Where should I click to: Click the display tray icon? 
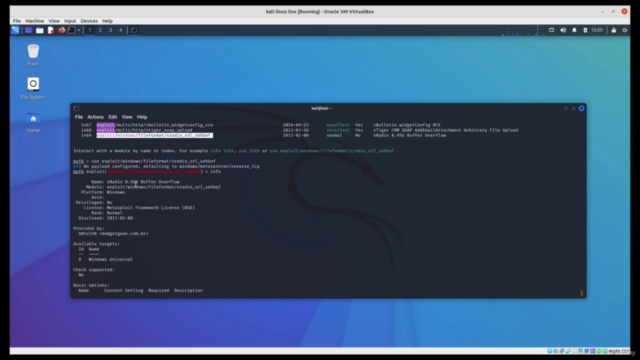click(551, 30)
